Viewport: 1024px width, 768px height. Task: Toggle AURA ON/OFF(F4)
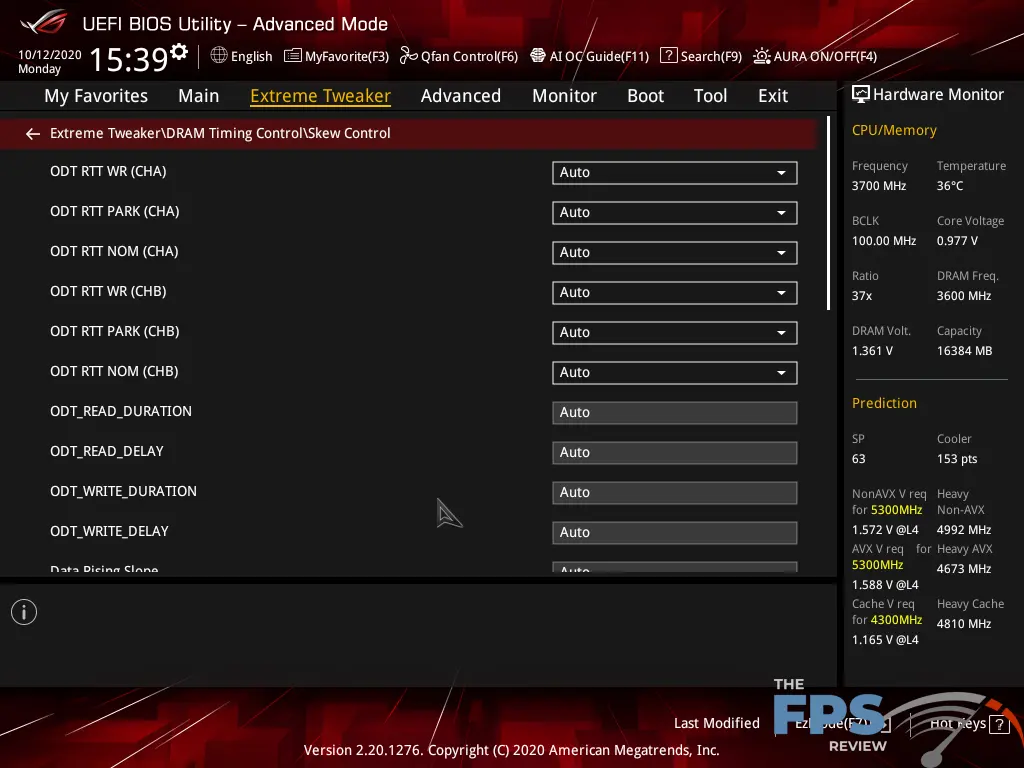[815, 56]
